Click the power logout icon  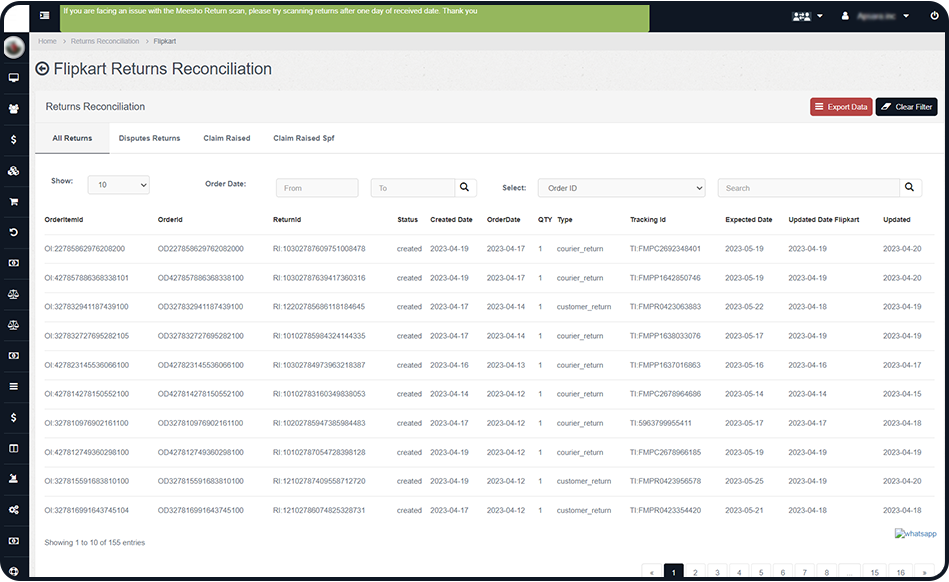pos(934,16)
